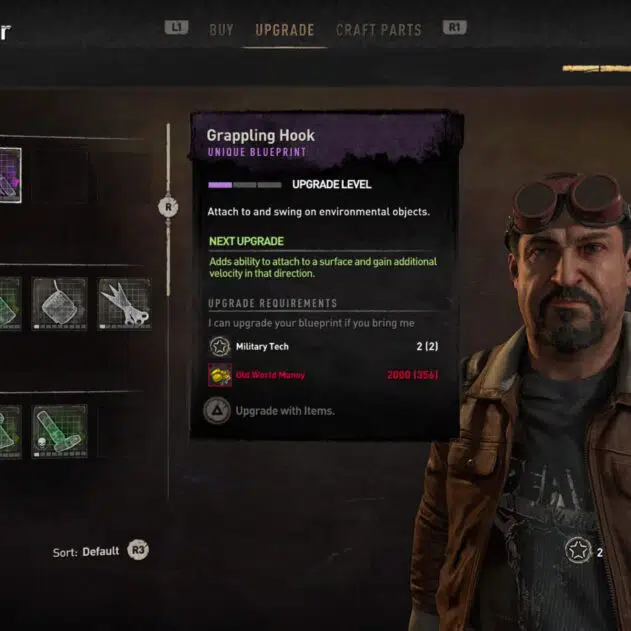Click the Military Tech star icon
This screenshot has width=631, height=631.
(x=220, y=346)
